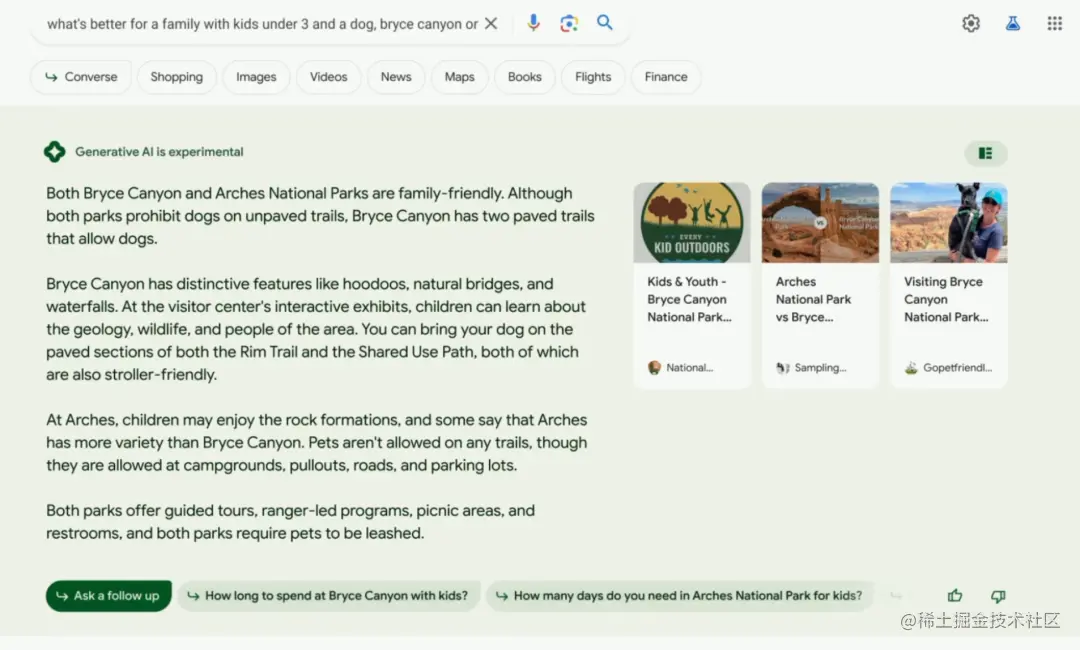Ask 'How many days do you need in Arches' suggestion

[x=680, y=596]
